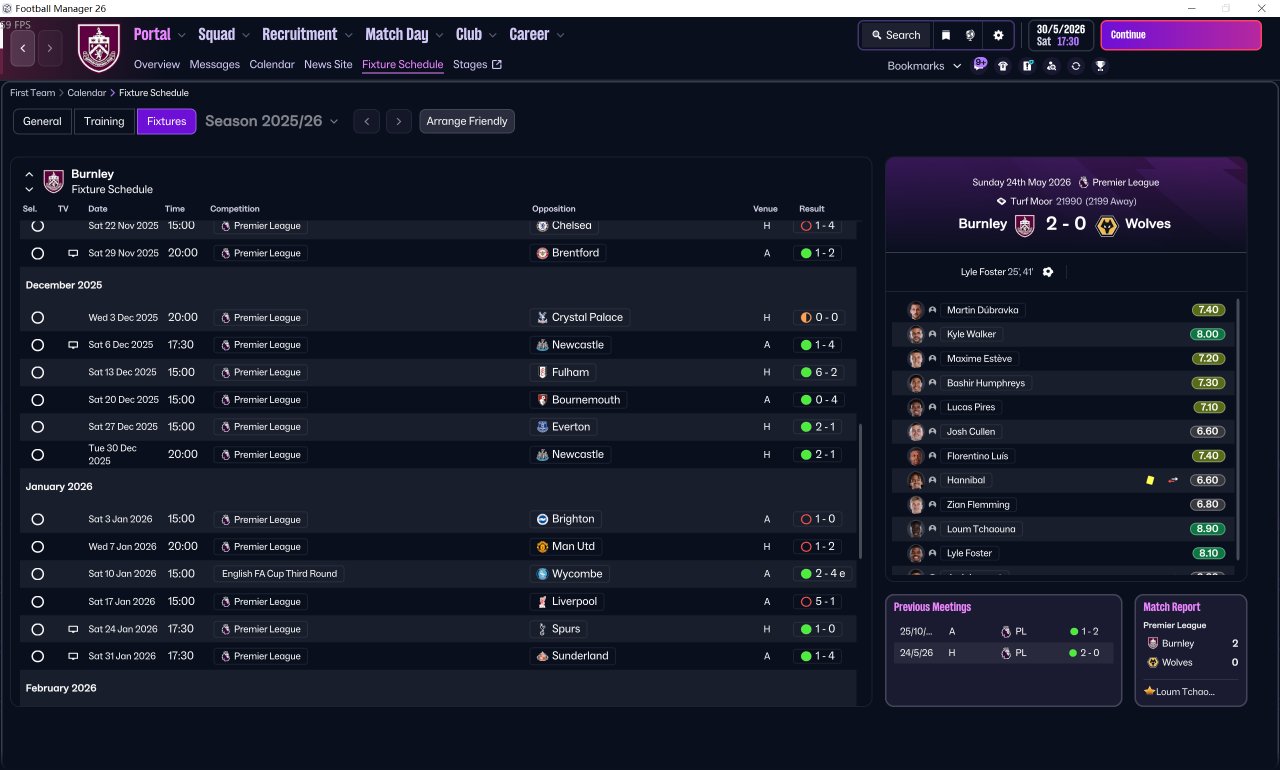Select the Fulham fixture radio button

coord(37,372)
